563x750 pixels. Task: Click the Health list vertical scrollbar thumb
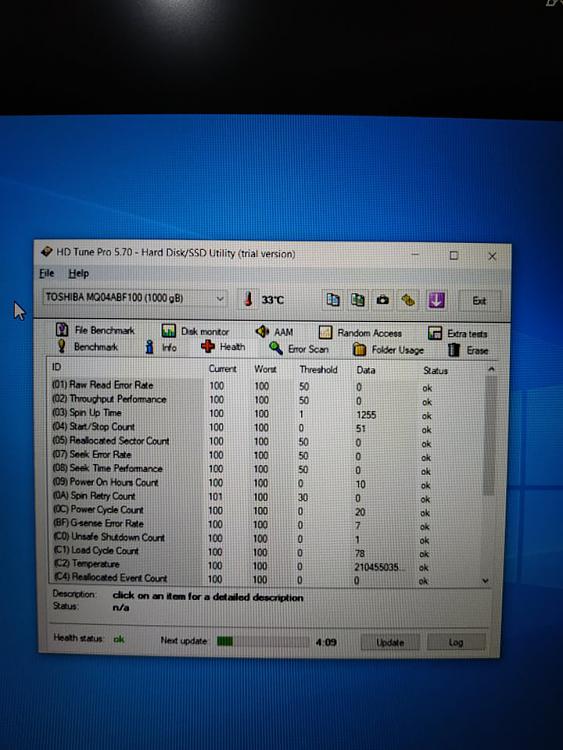pos(489,435)
